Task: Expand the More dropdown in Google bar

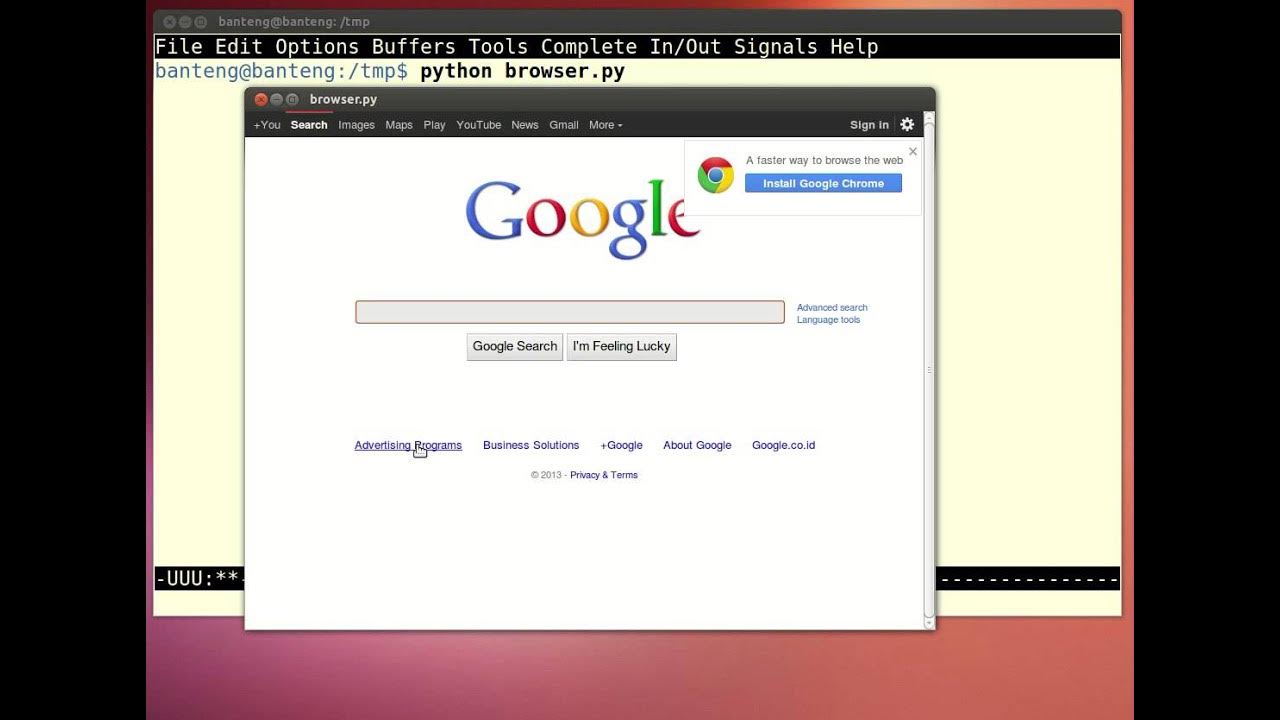Action: click(x=605, y=125)
